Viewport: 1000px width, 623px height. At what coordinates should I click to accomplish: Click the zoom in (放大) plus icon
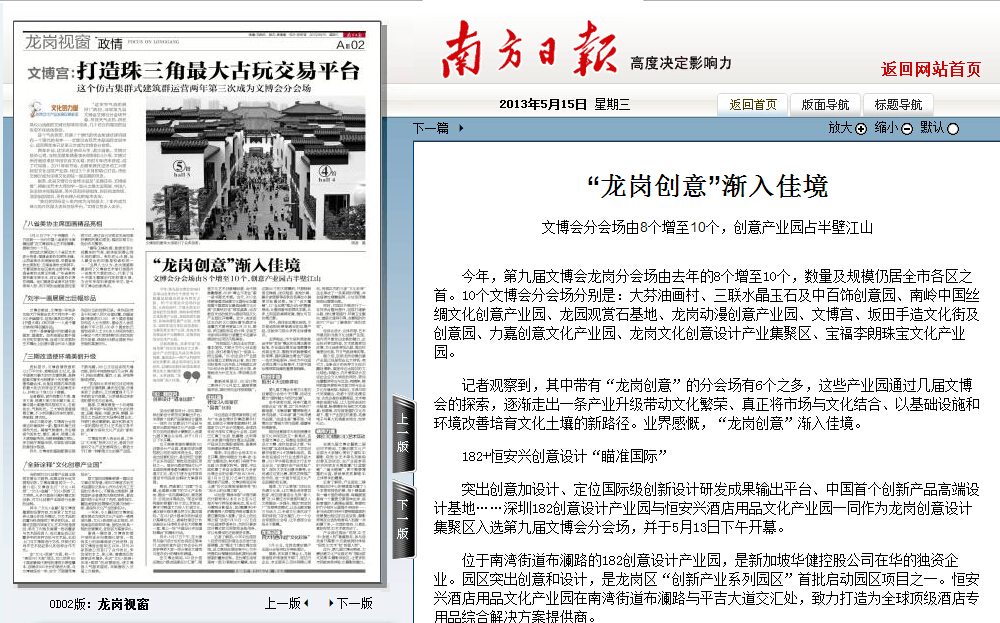coord(860,129)
